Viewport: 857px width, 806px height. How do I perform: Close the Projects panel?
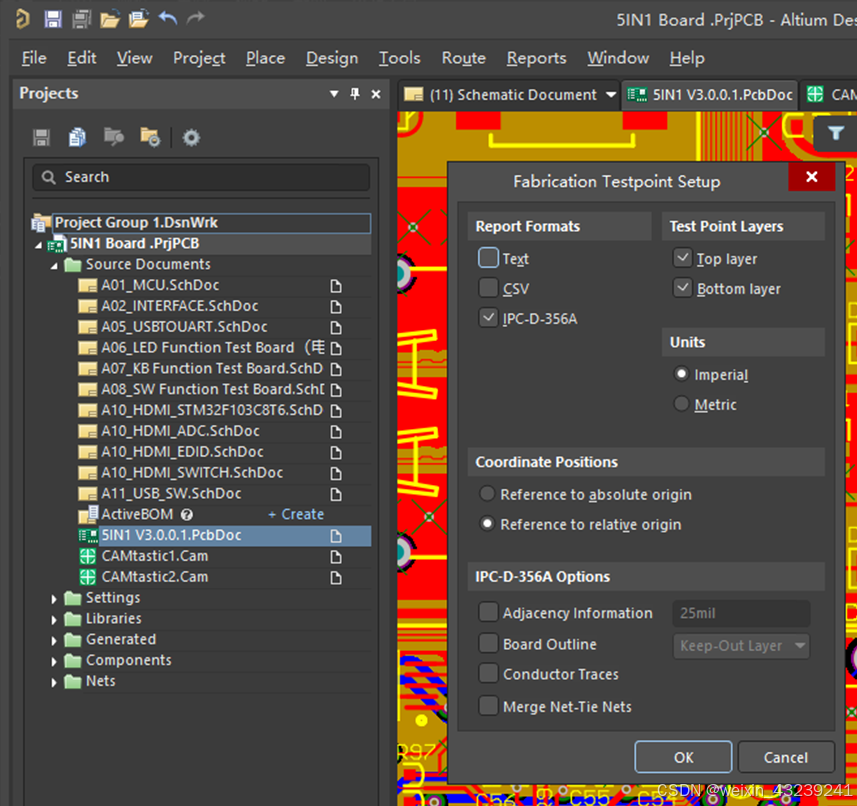376,94
